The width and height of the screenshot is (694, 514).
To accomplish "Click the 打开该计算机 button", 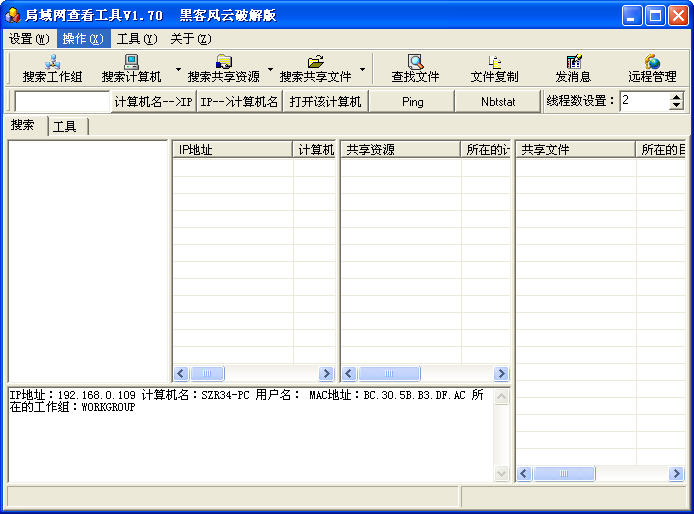I will 325,101.
